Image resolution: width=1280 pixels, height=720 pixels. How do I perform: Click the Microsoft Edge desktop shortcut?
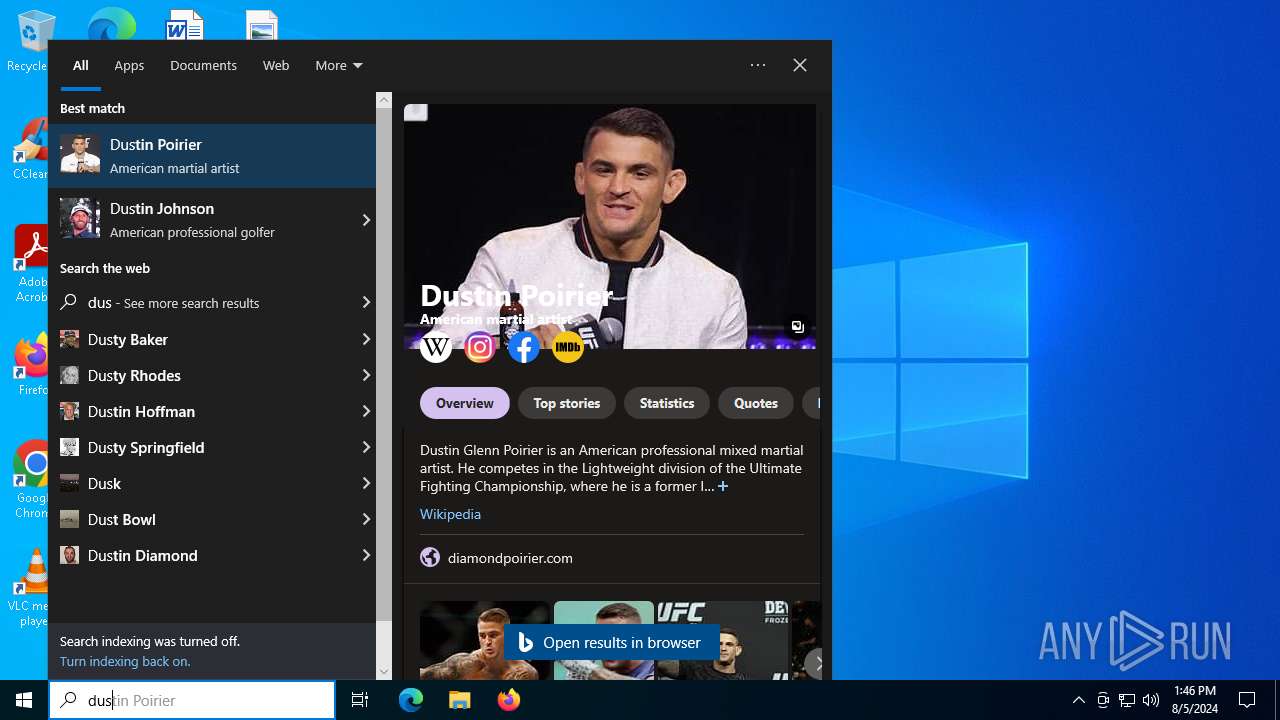[x=111, y=24]
